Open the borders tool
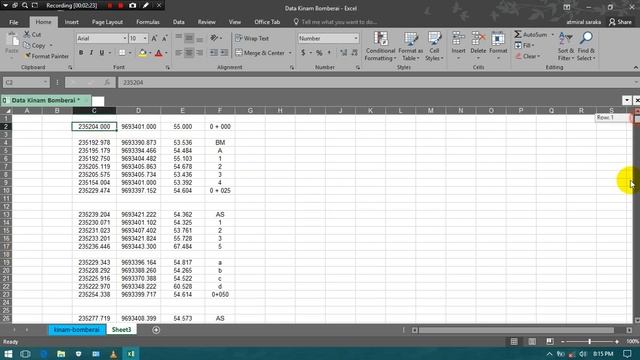This screenshot has height=360, width=640. pyautogui.click(x=122, y=53)
